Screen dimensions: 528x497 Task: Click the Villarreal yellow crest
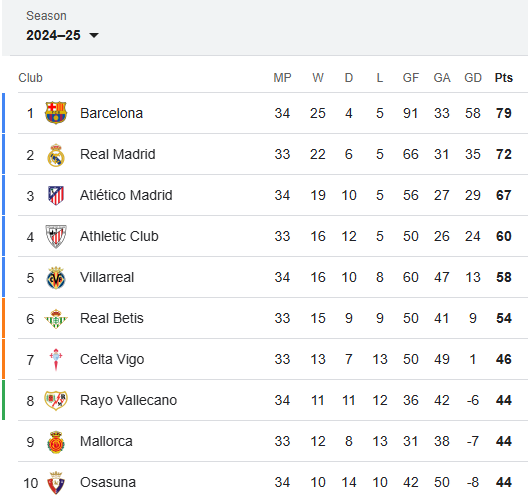click(x=56, y=278)
